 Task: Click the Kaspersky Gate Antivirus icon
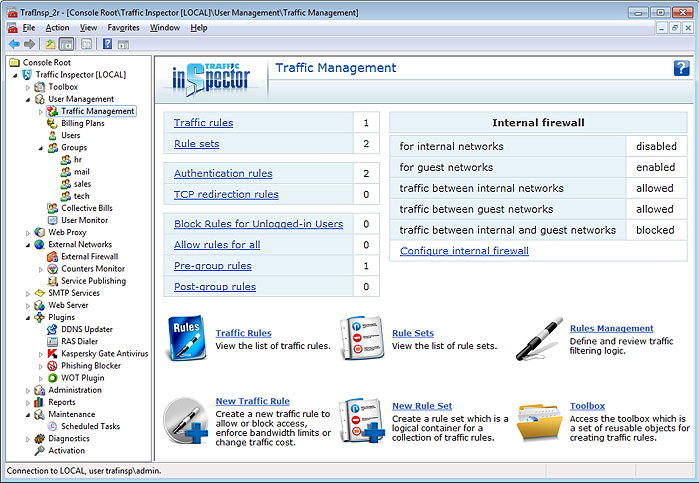(53, 353)
